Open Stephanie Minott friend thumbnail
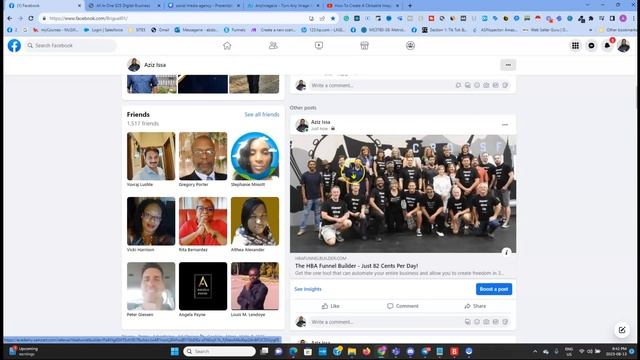 [x=255, y=156]
